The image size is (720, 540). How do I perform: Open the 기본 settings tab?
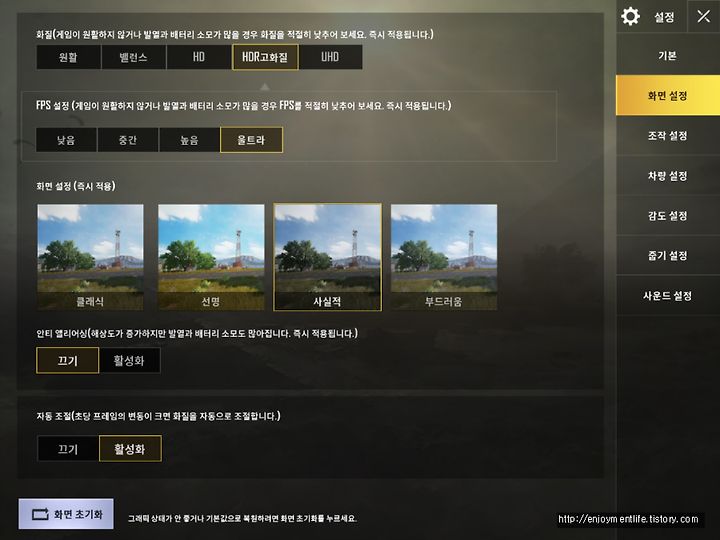(668, 56)
